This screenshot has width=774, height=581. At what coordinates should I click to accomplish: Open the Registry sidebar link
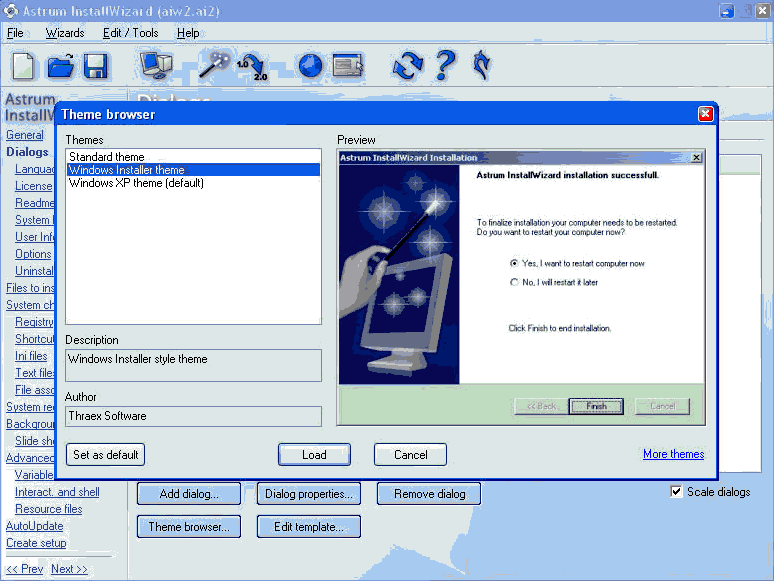[x=35, y=322]
